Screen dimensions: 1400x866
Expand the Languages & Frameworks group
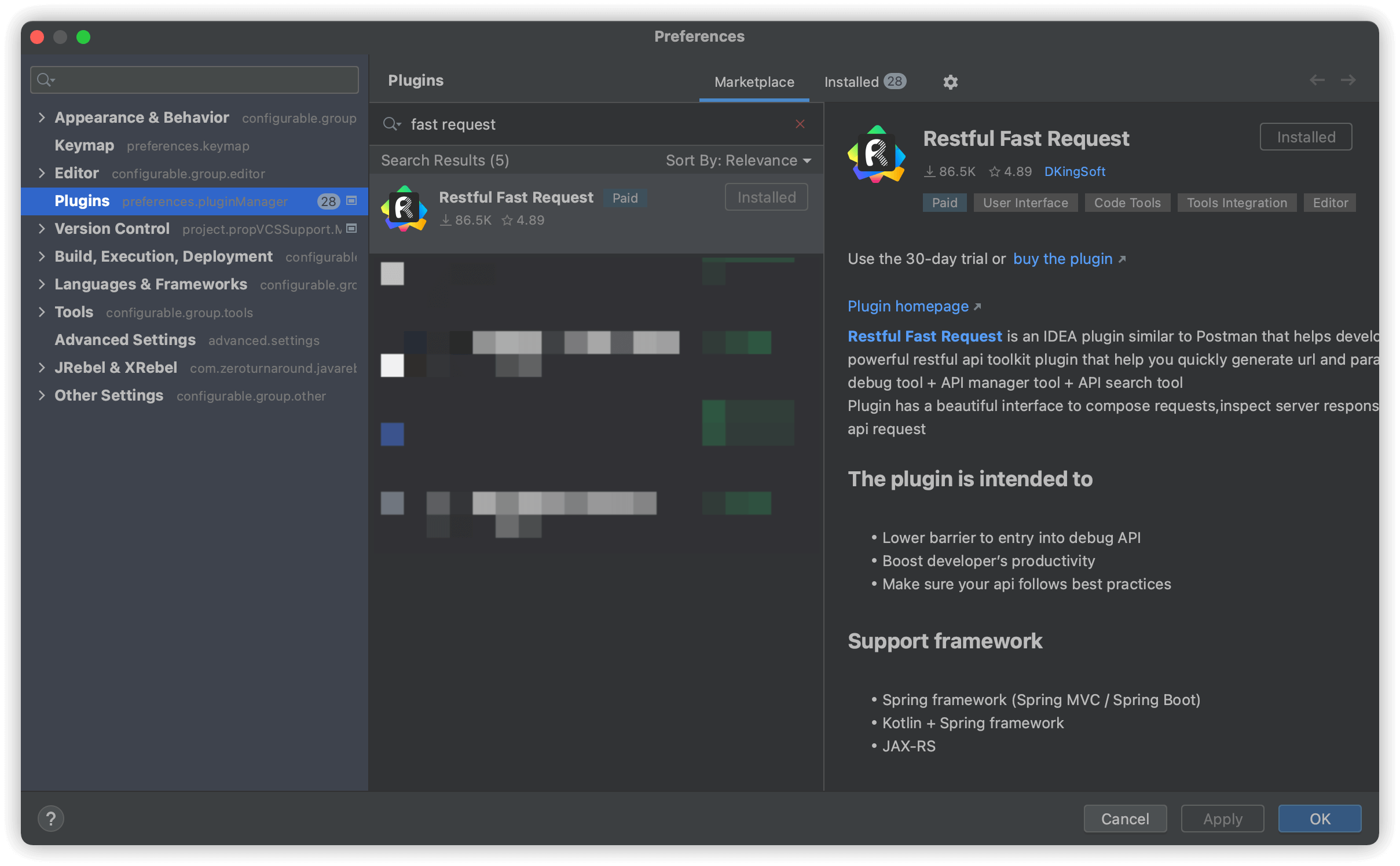click(x=41, y=284)
